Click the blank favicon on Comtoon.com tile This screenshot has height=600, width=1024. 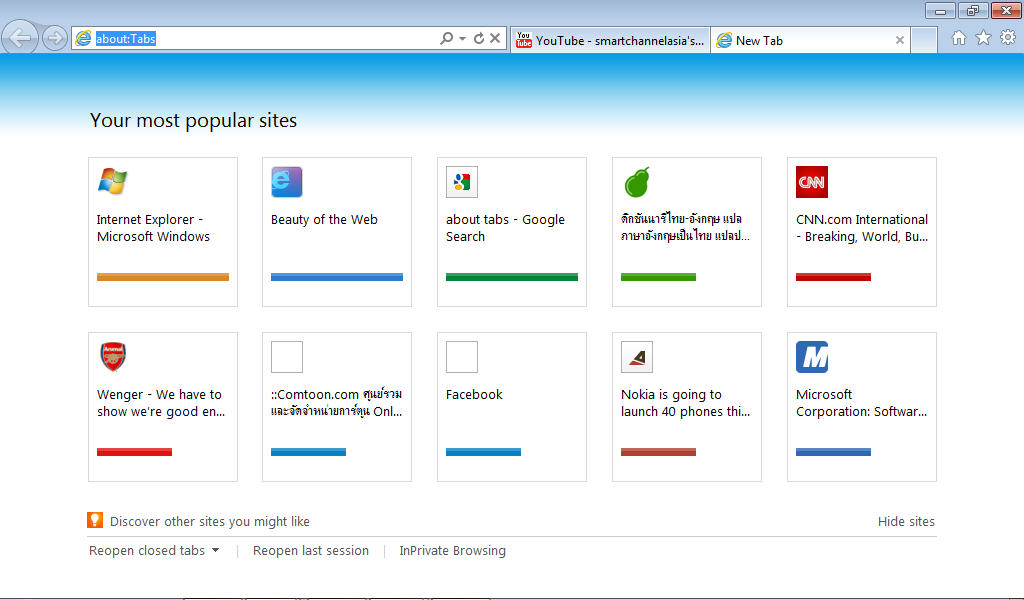tap(287, 356)
